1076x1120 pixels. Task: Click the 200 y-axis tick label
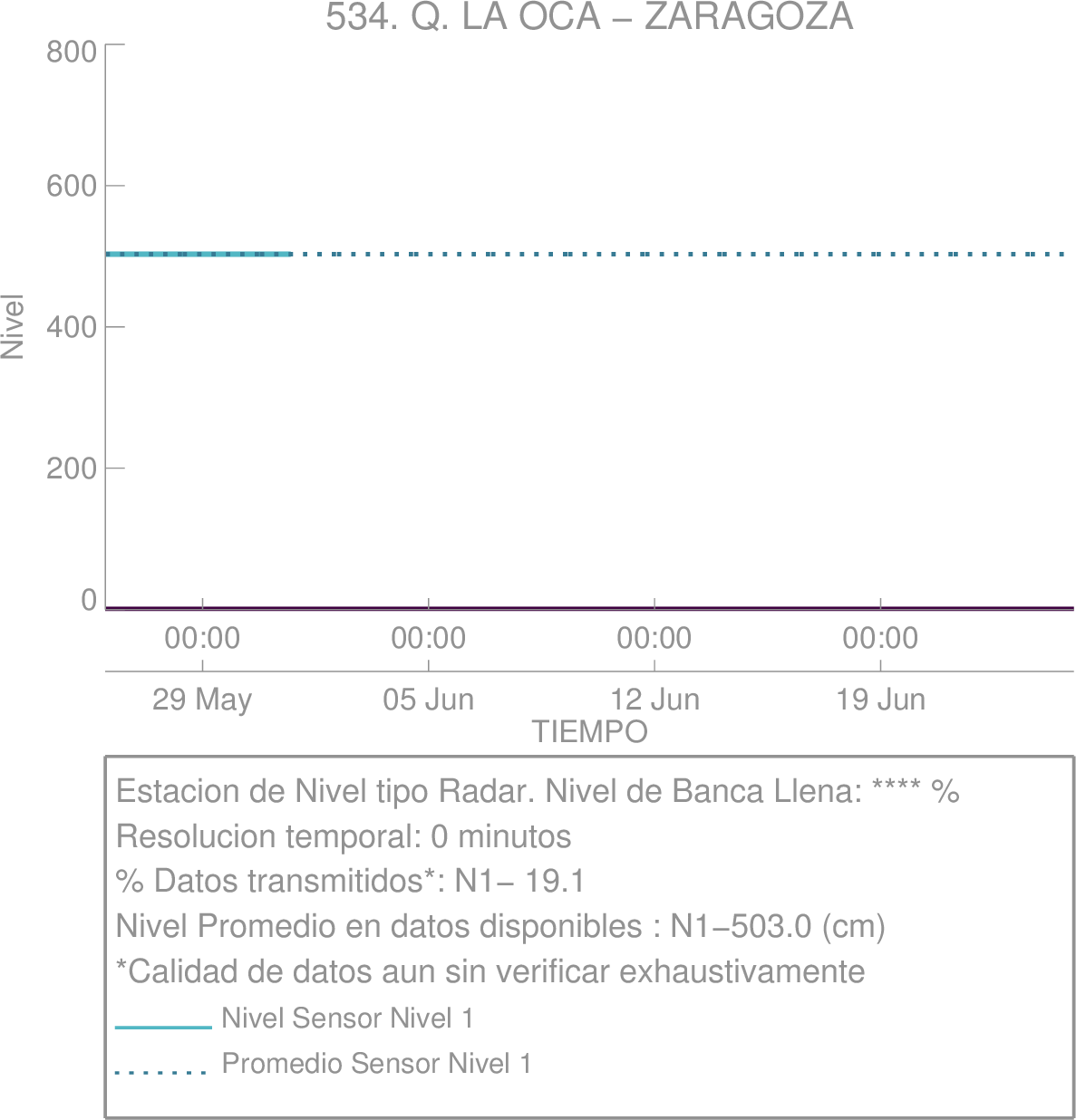pyautogui.click(x=72, y=468)
